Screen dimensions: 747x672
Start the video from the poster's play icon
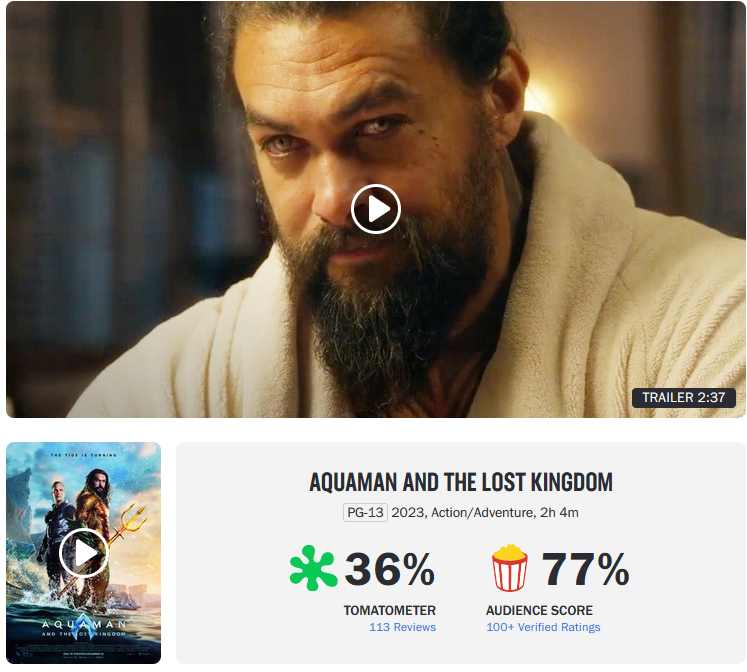pyautogui.click(x=84, y=553)
